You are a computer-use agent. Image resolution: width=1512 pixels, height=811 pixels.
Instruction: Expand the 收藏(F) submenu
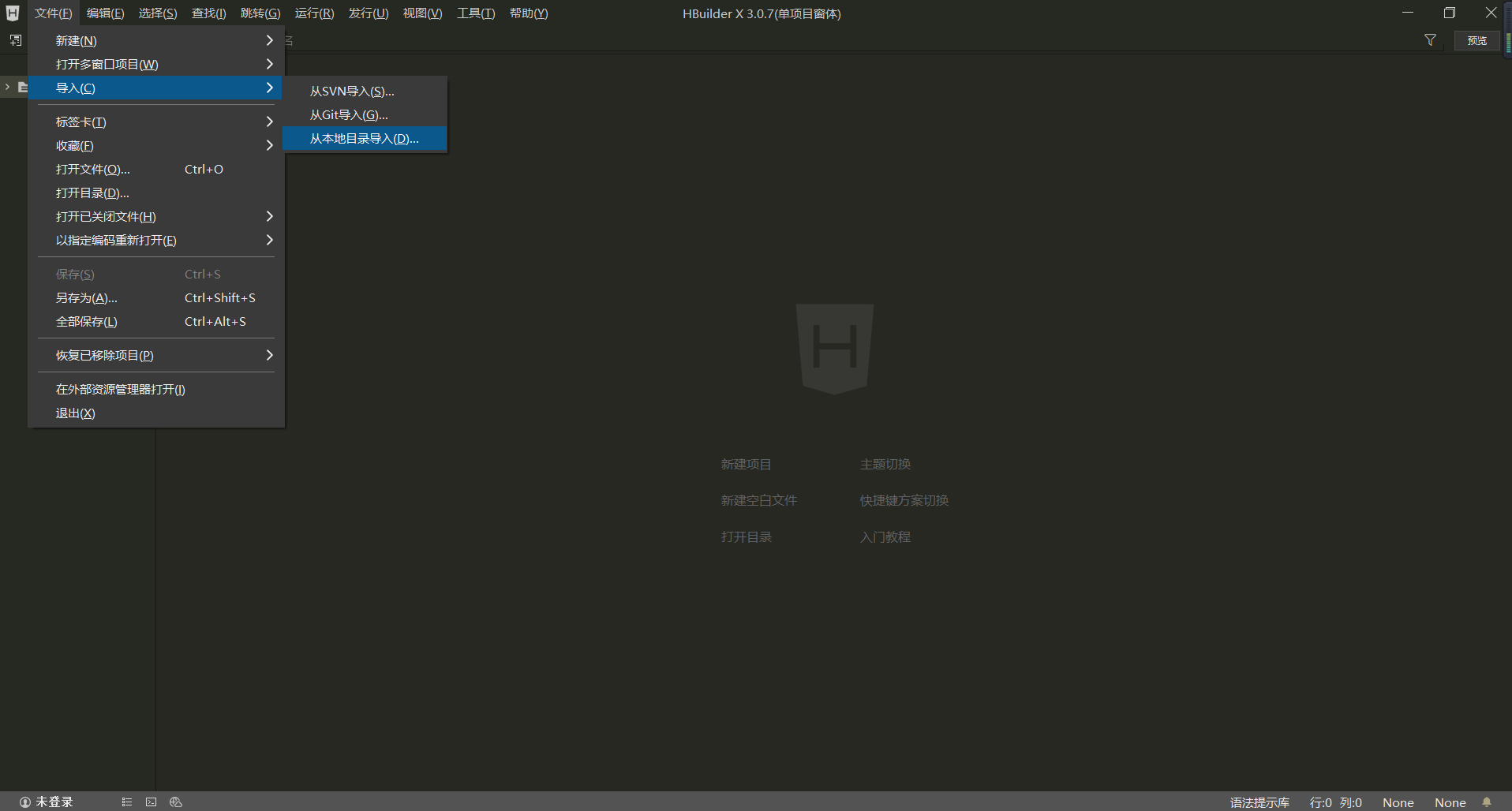pos(156,145)
